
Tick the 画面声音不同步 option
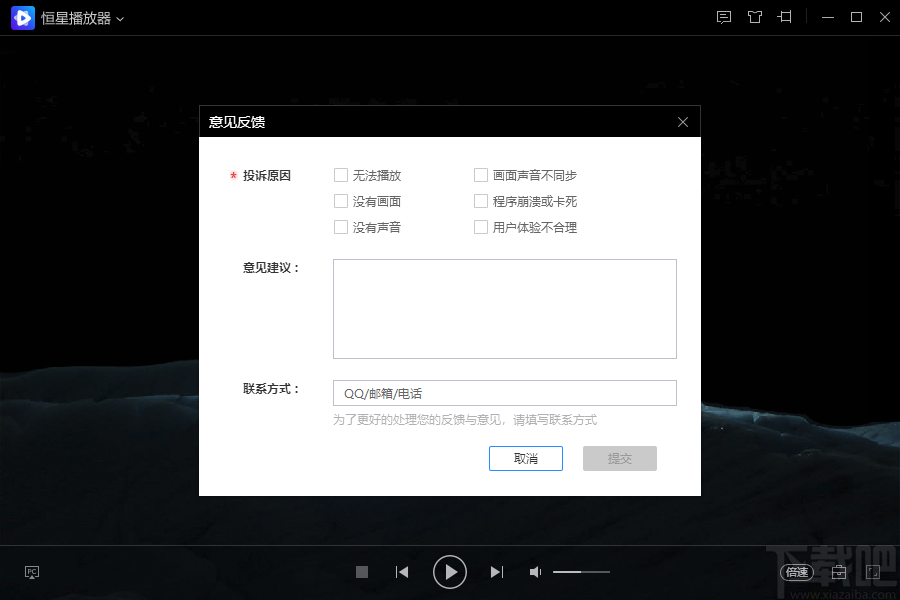point(481,175)
